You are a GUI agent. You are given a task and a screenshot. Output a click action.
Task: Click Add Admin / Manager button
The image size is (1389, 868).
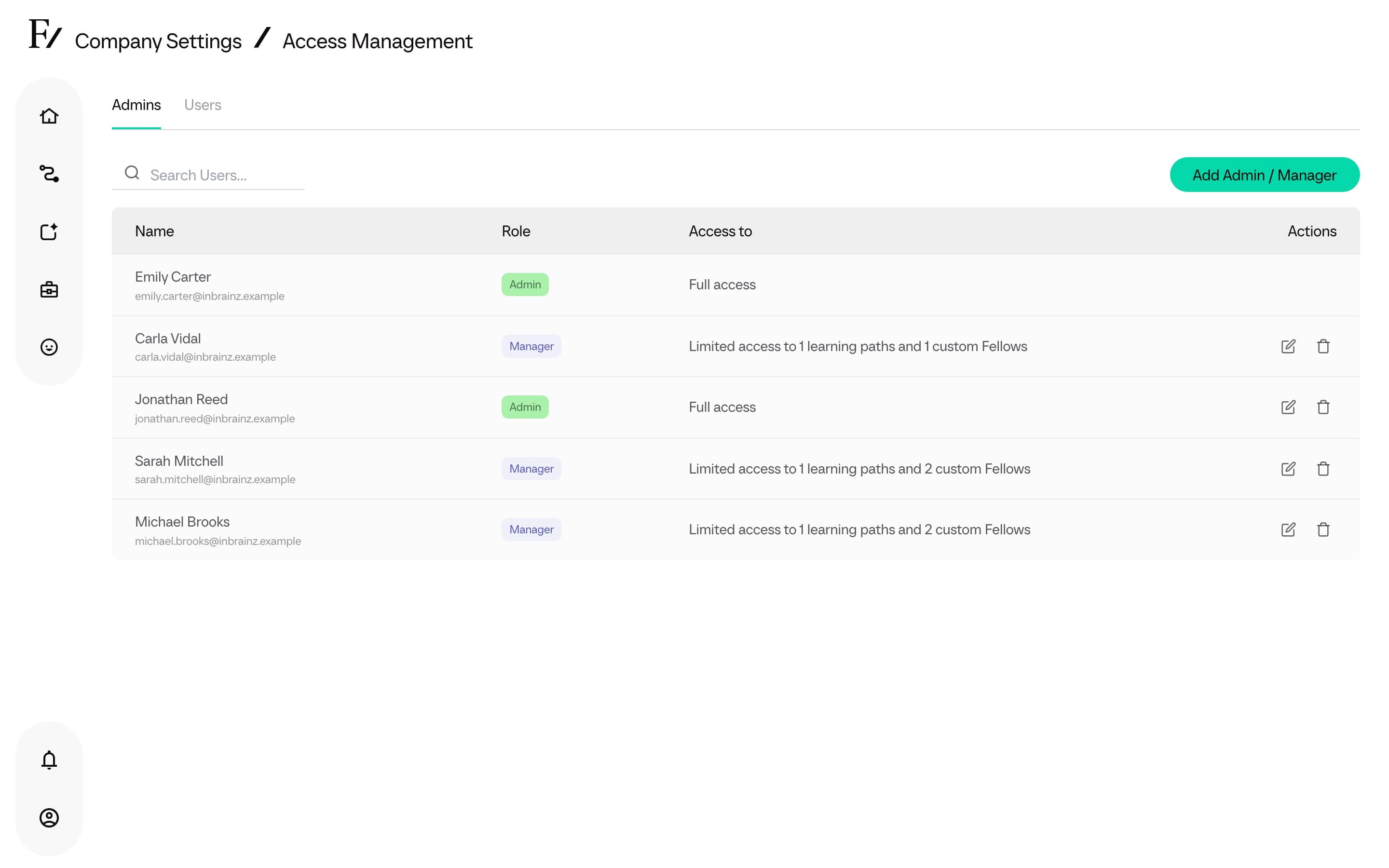point(1265,175)
